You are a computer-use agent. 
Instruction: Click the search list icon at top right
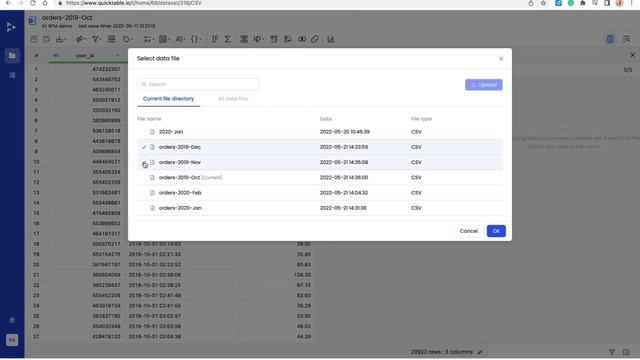pyautogui.click(x=626, y=39)
